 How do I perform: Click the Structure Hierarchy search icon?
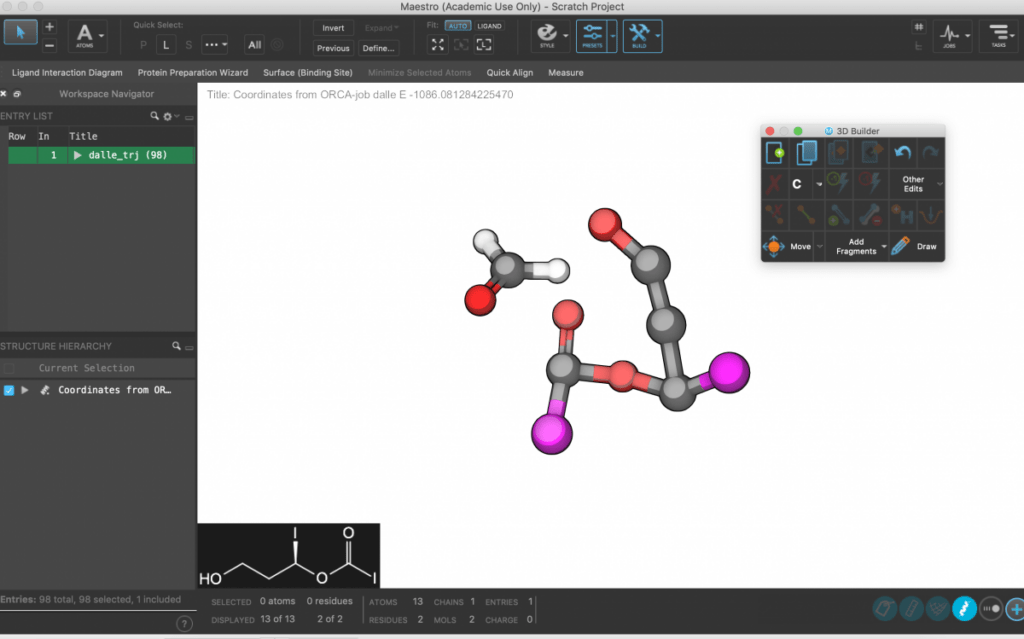pyautogui.click(x=176, y=346)
